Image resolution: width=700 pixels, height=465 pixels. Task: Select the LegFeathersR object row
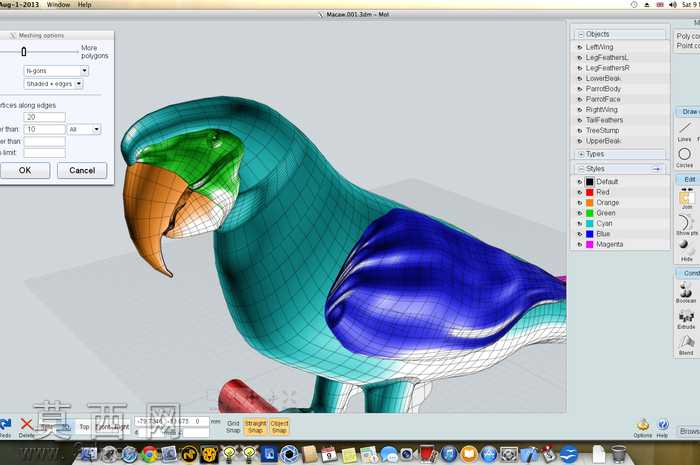pyautogui.click(x=621, y=68)
